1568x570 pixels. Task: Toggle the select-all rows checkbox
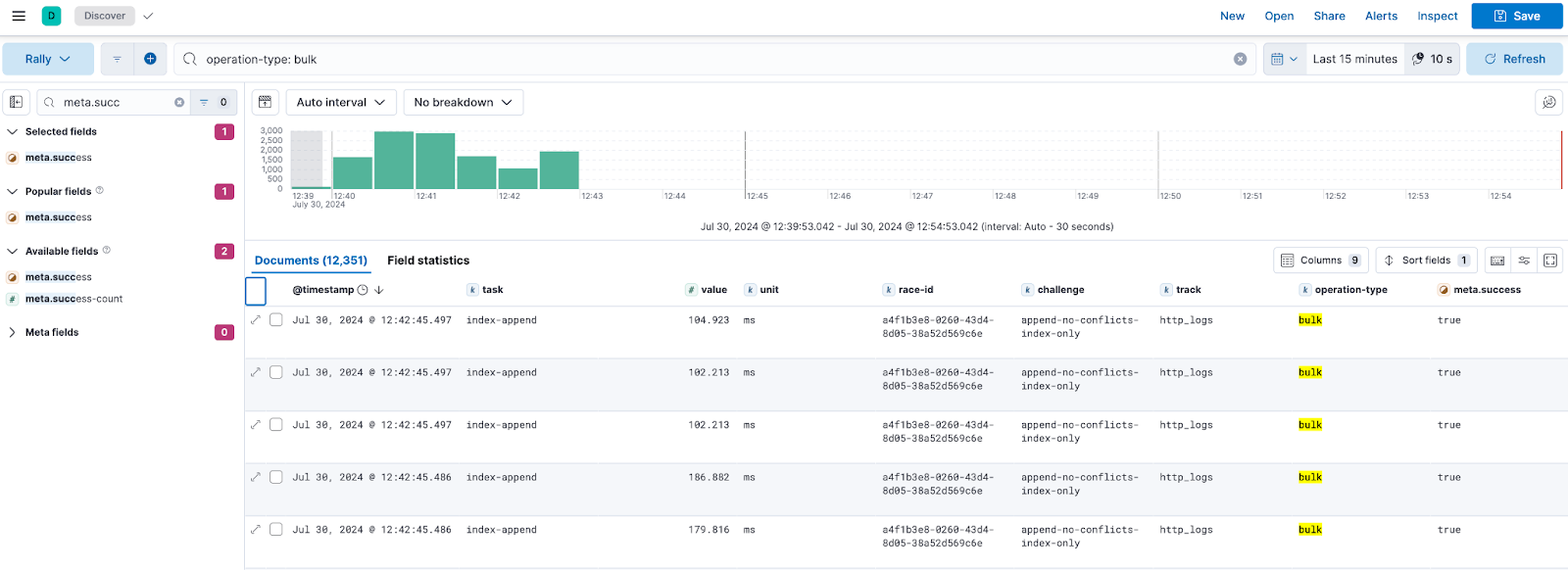tap(256, 291)
